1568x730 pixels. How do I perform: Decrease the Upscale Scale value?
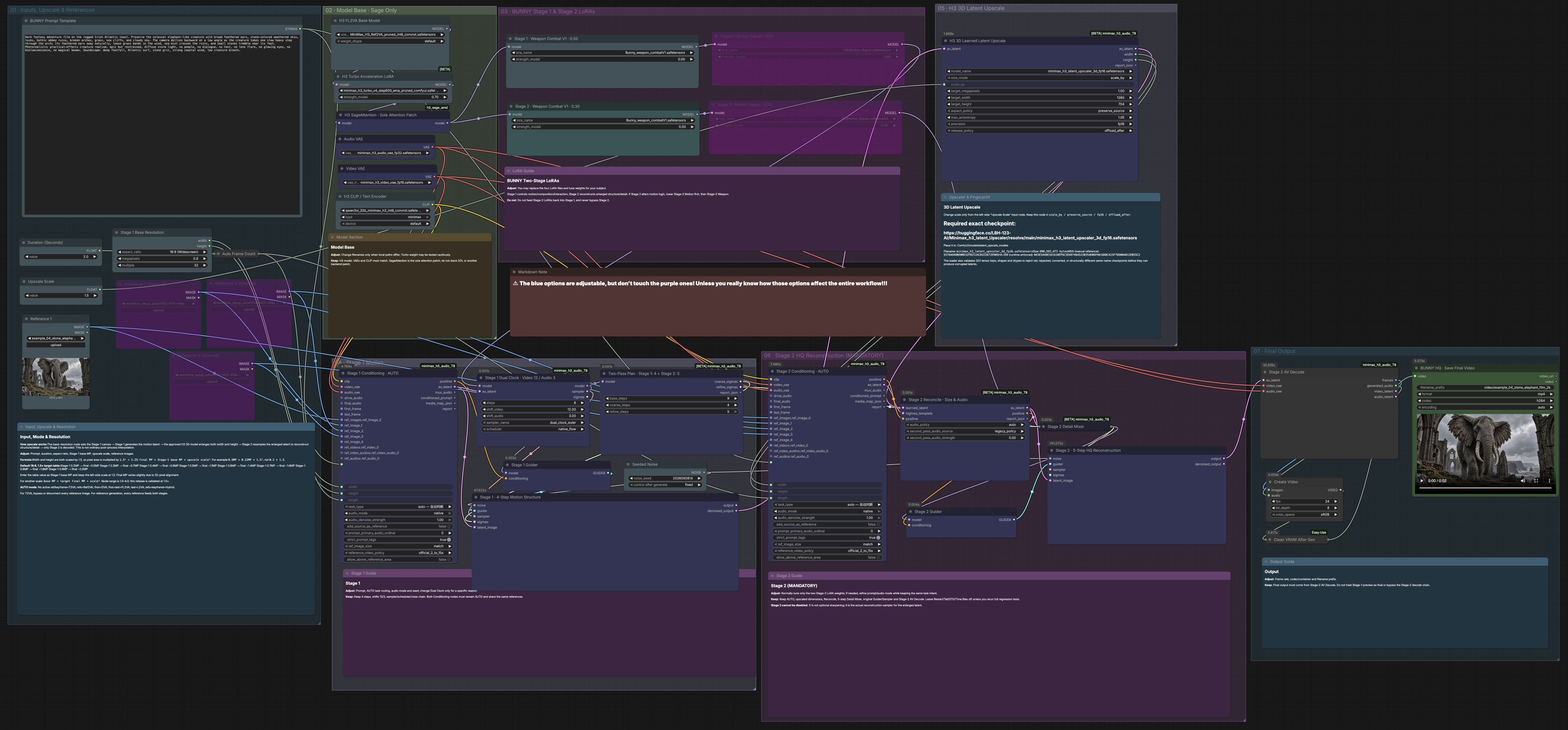click(27, 296)
